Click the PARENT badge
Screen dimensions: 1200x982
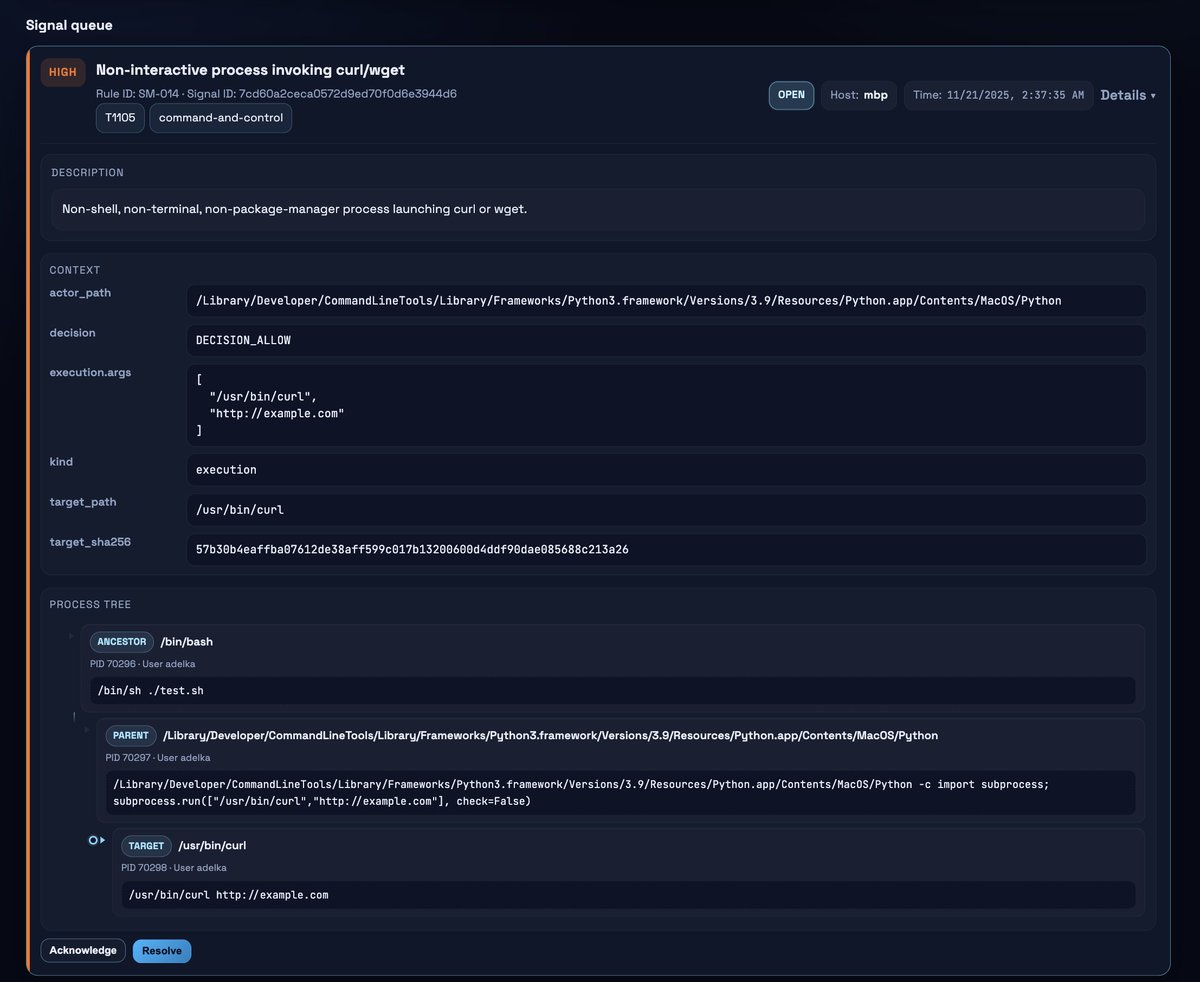131,735
